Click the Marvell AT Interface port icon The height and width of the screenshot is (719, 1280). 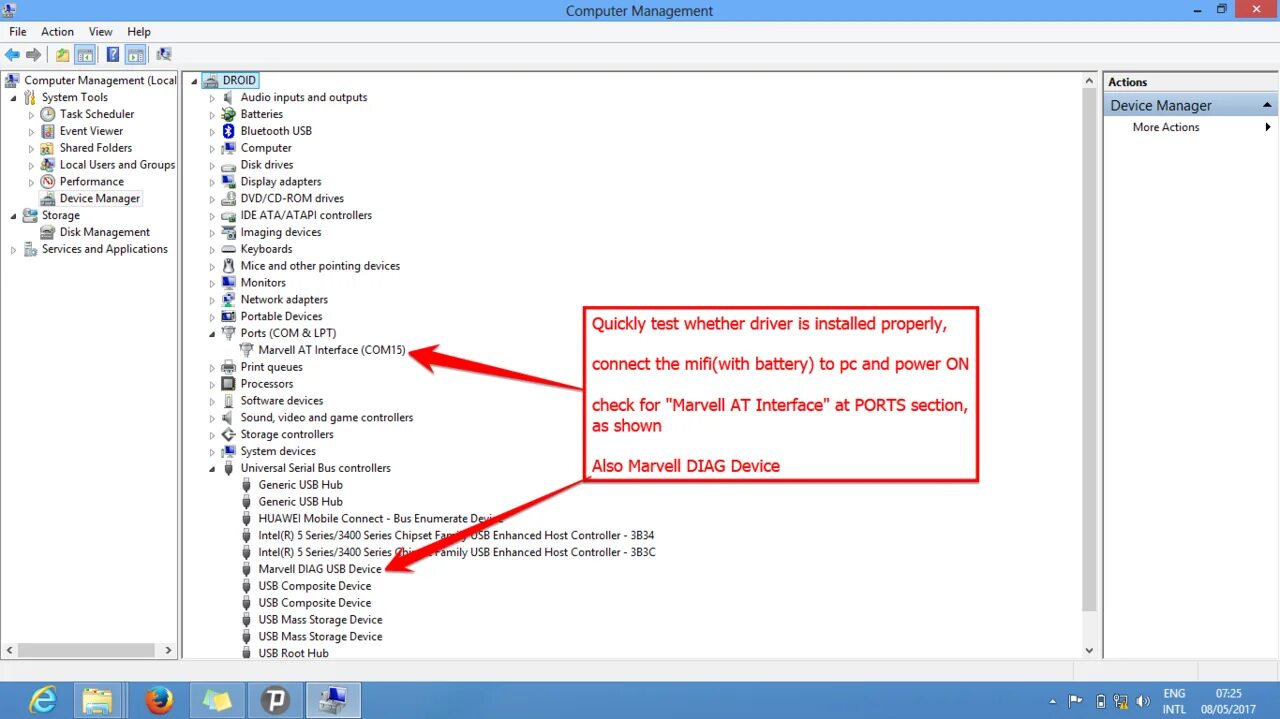(x=247, y=350)
